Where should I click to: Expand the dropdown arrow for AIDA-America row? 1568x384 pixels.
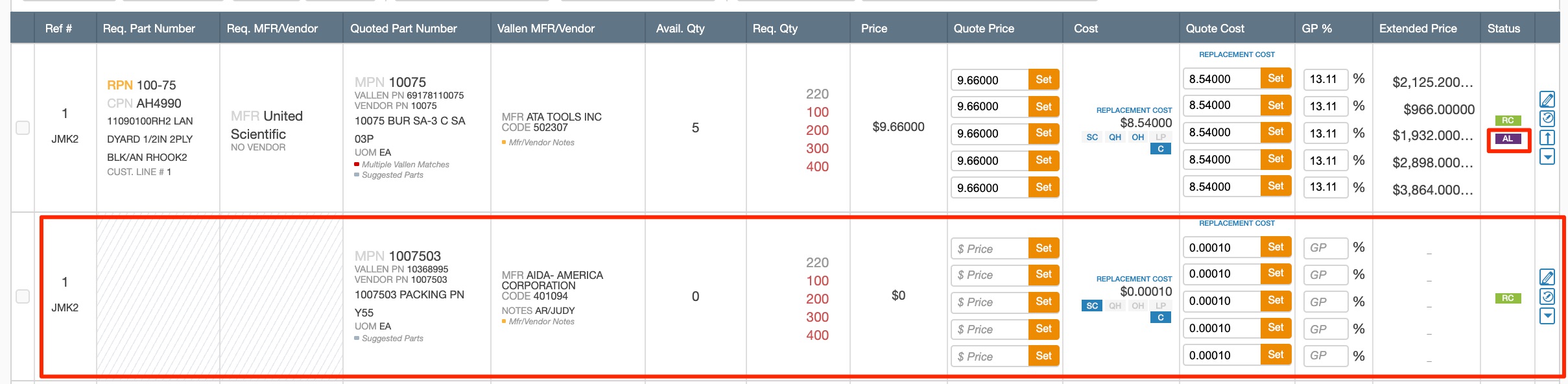tap(1547, 316)
